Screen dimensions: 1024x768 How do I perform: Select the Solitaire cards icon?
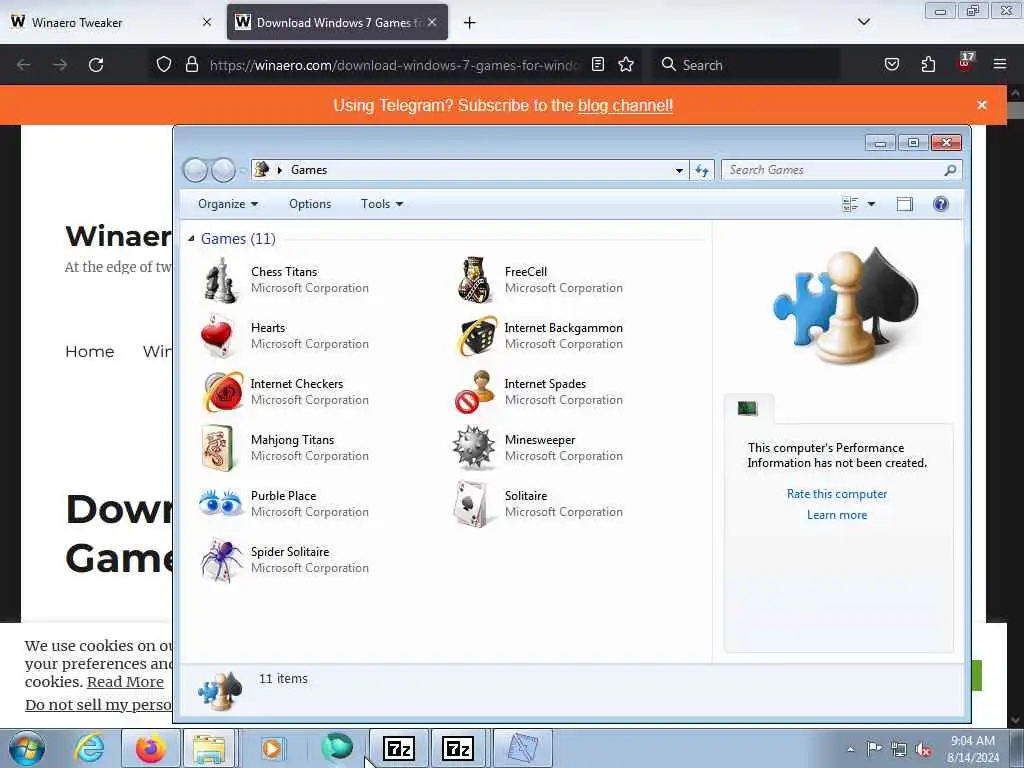[471, 504]
